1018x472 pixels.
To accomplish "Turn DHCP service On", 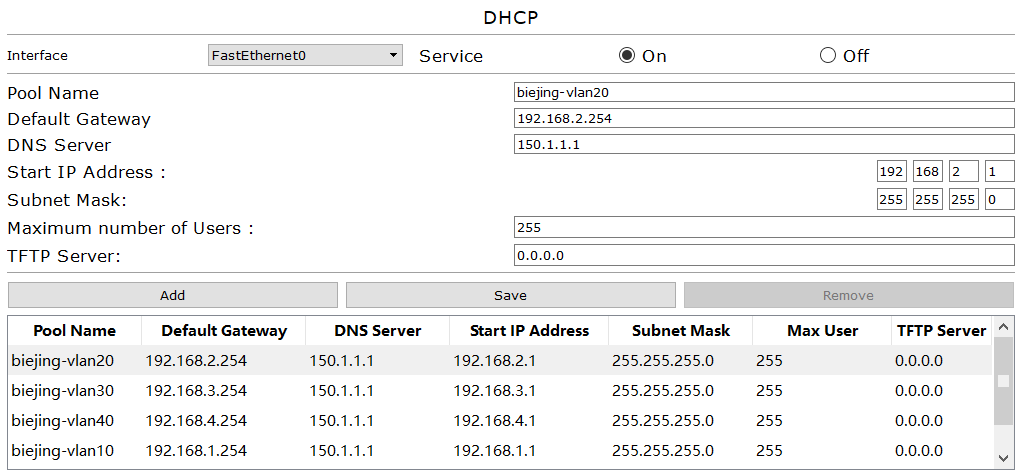I will point(627,55).
